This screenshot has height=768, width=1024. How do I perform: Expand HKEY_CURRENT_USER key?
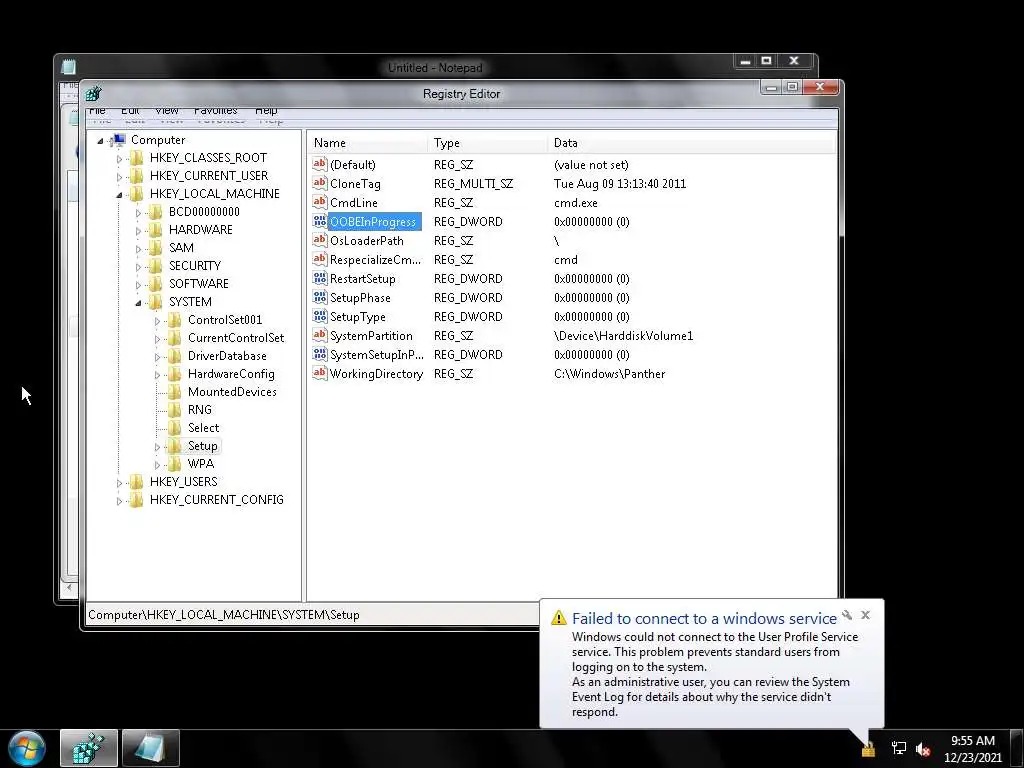(x=119, y=176)
